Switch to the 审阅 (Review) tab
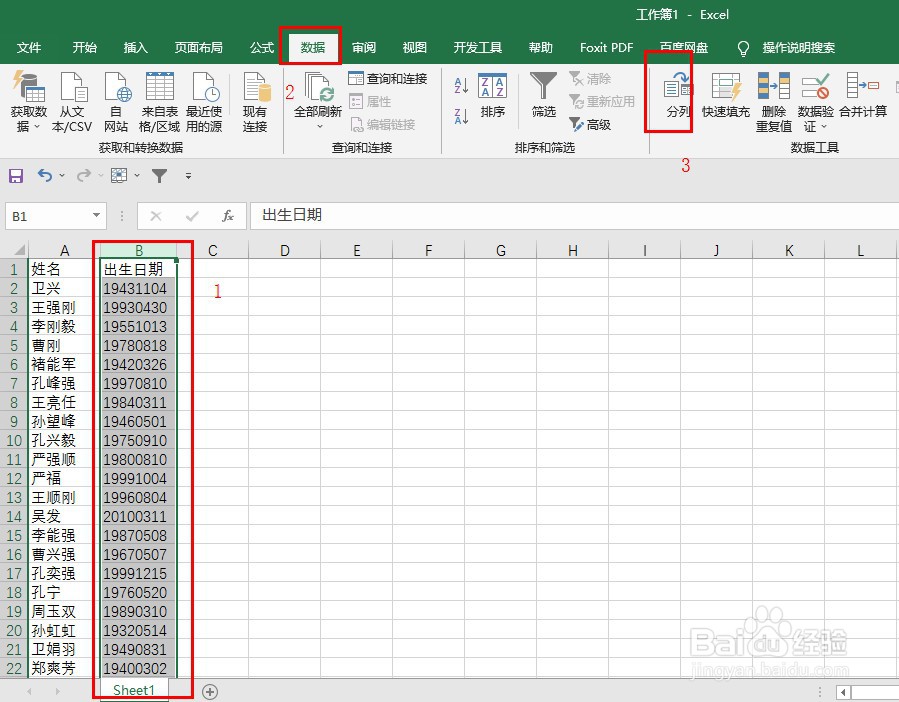The image size is (899, 702). click(363, 48)
